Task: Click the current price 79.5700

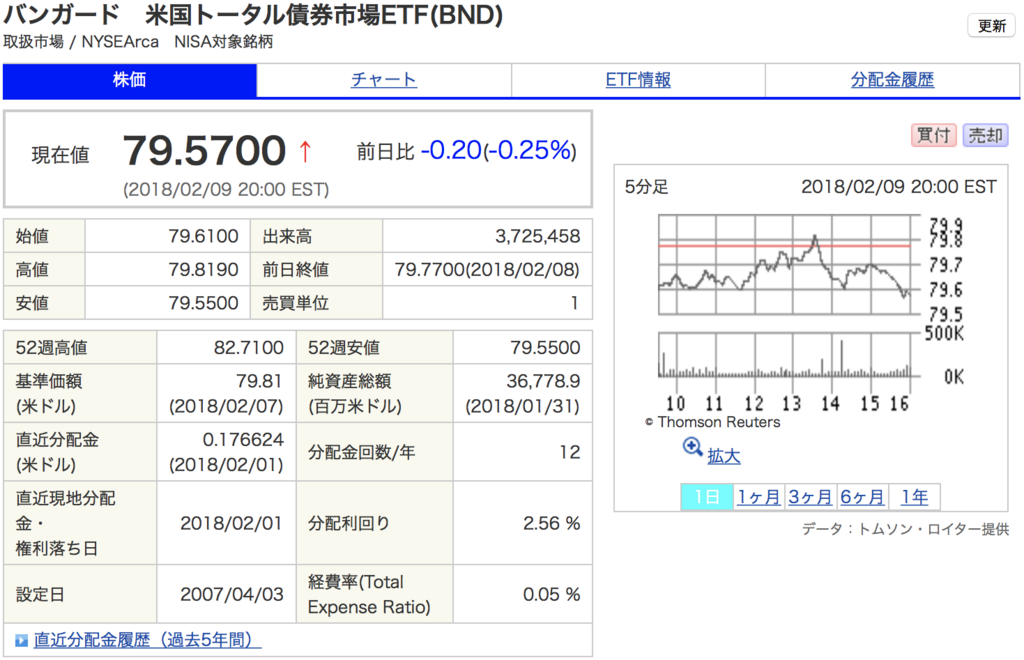Action: click(204, 151)
